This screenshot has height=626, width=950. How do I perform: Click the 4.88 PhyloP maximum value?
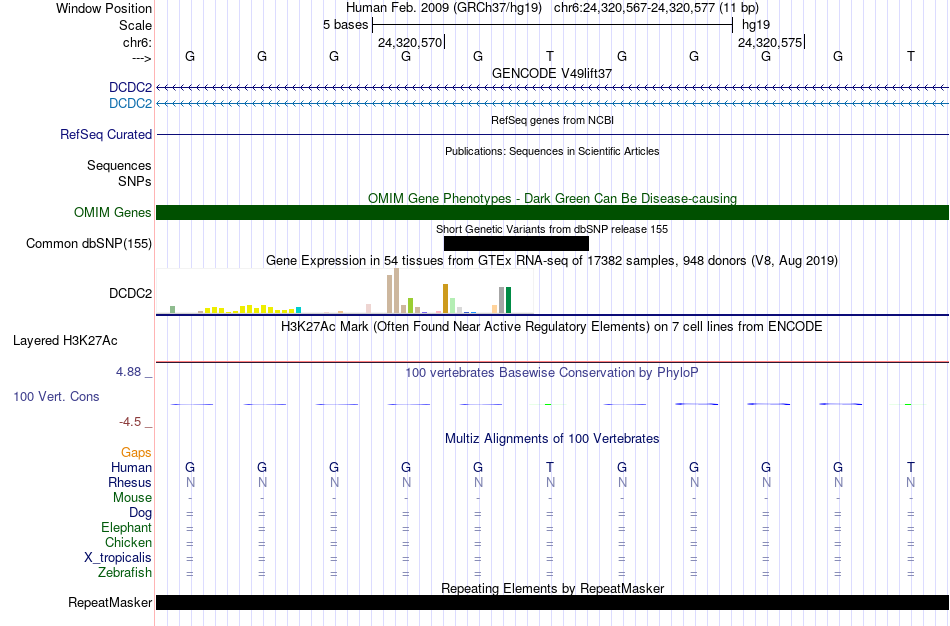point(128,371)
